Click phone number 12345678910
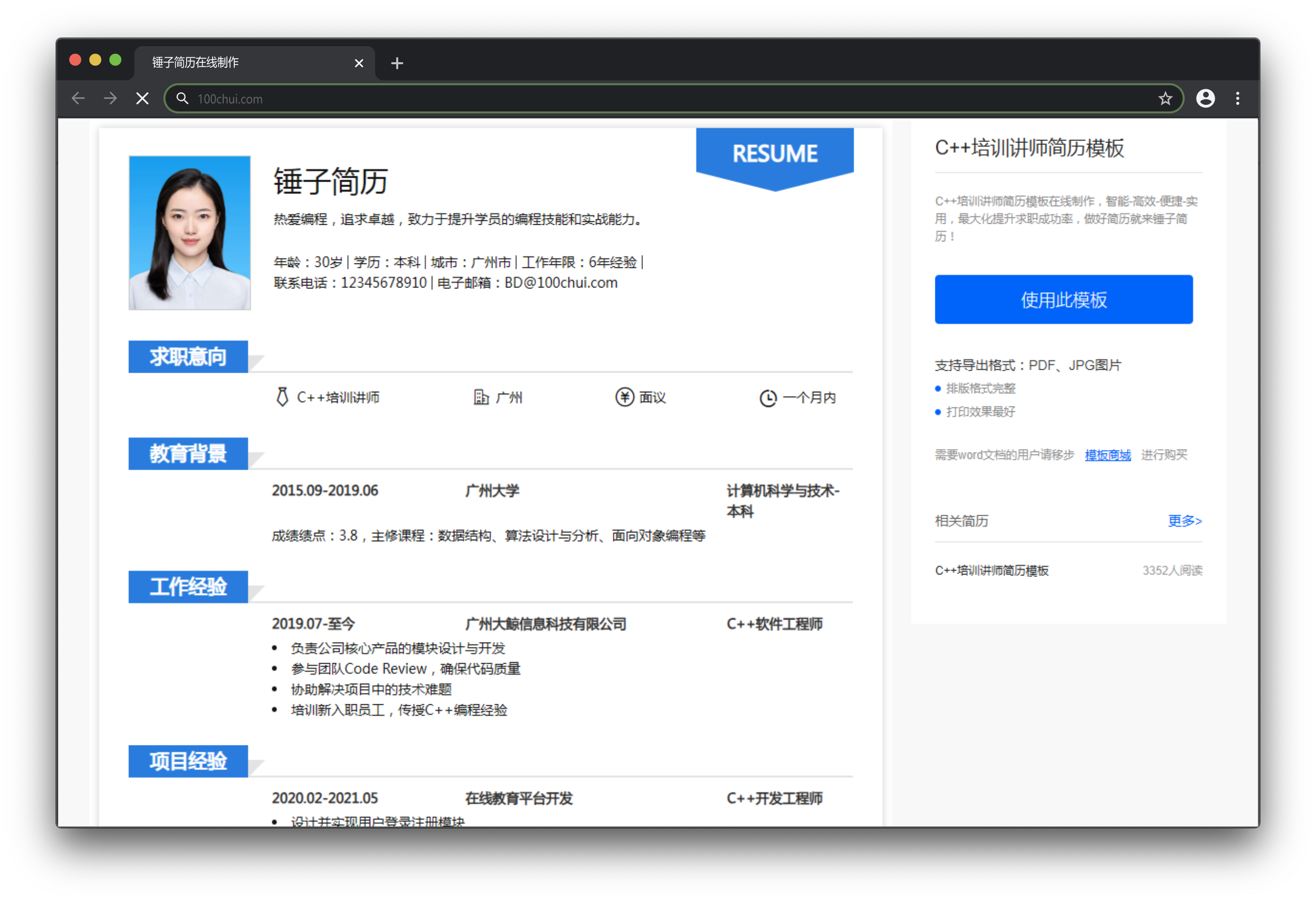The image size is (1316, 902). (x=383, y=282)
